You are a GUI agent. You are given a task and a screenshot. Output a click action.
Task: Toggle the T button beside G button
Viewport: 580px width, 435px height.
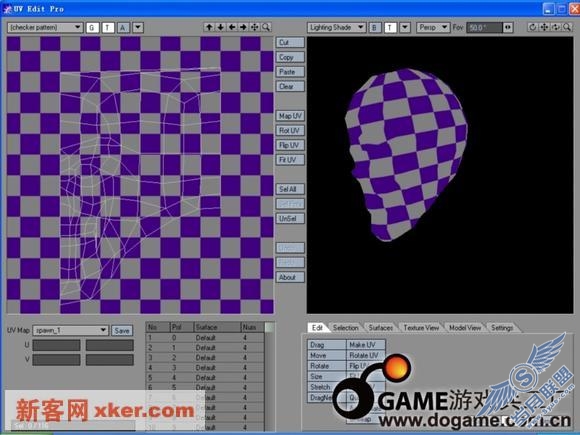click(x=108, y=28)
